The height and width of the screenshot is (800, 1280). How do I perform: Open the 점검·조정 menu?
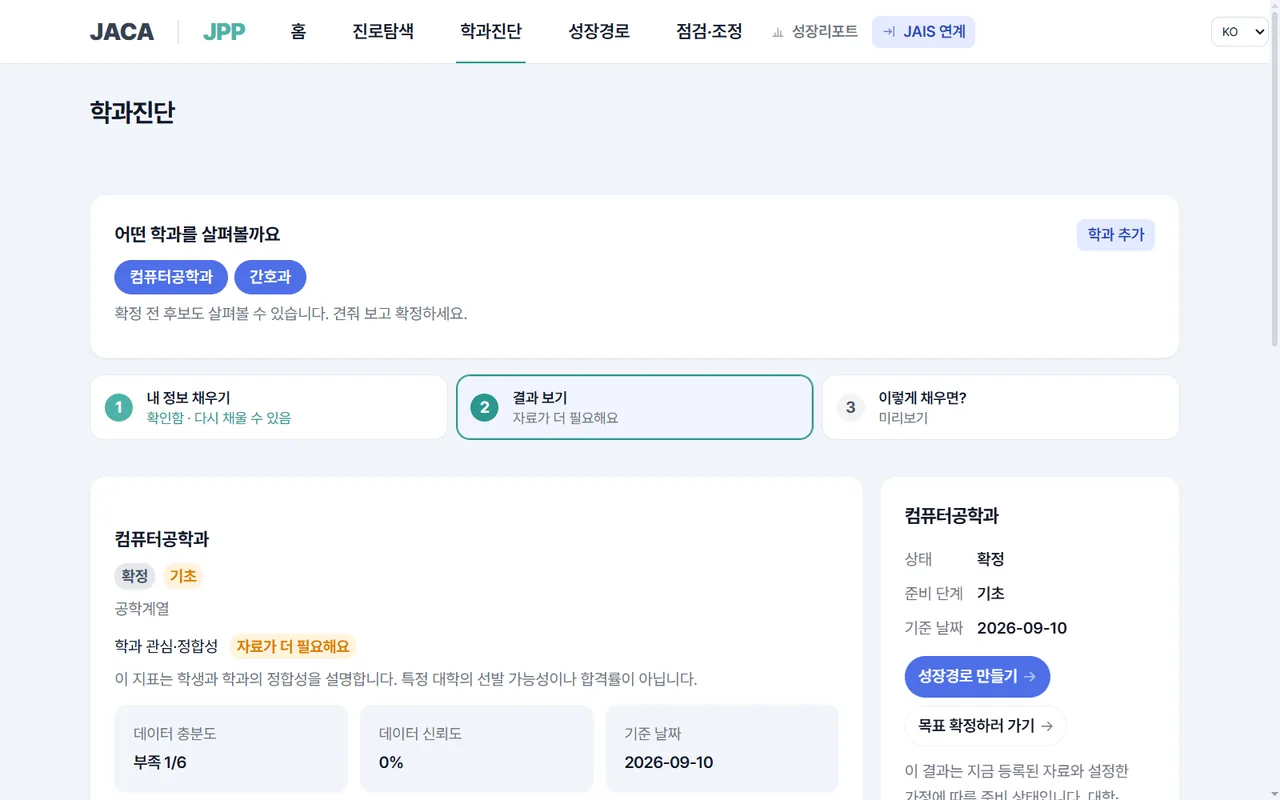pos(709,32)
